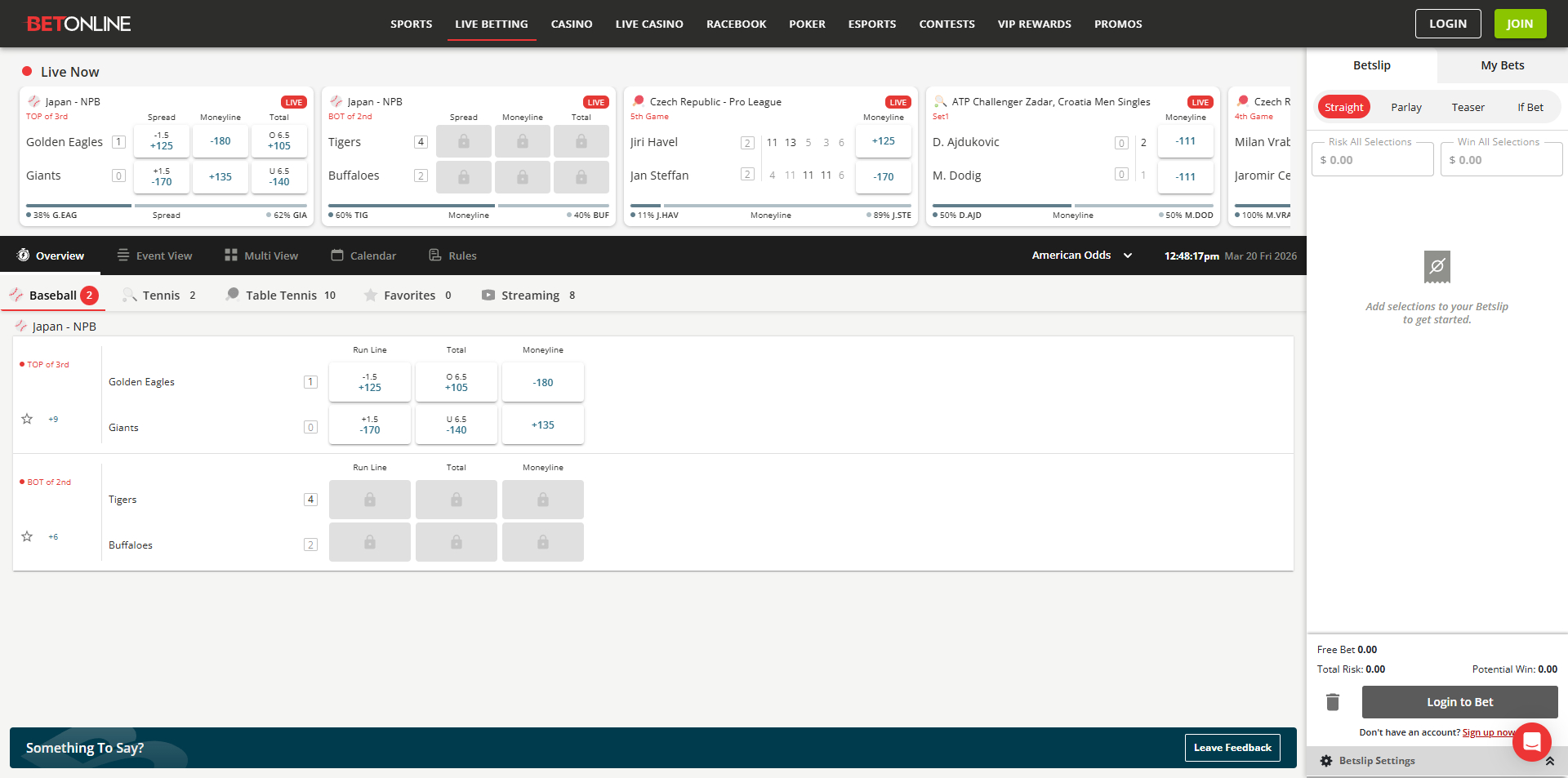Image resolution: width=1568 pixels, height=778 pixels.
Task: Click the Betslip Settings gear icon
Action: point(1326,761)
